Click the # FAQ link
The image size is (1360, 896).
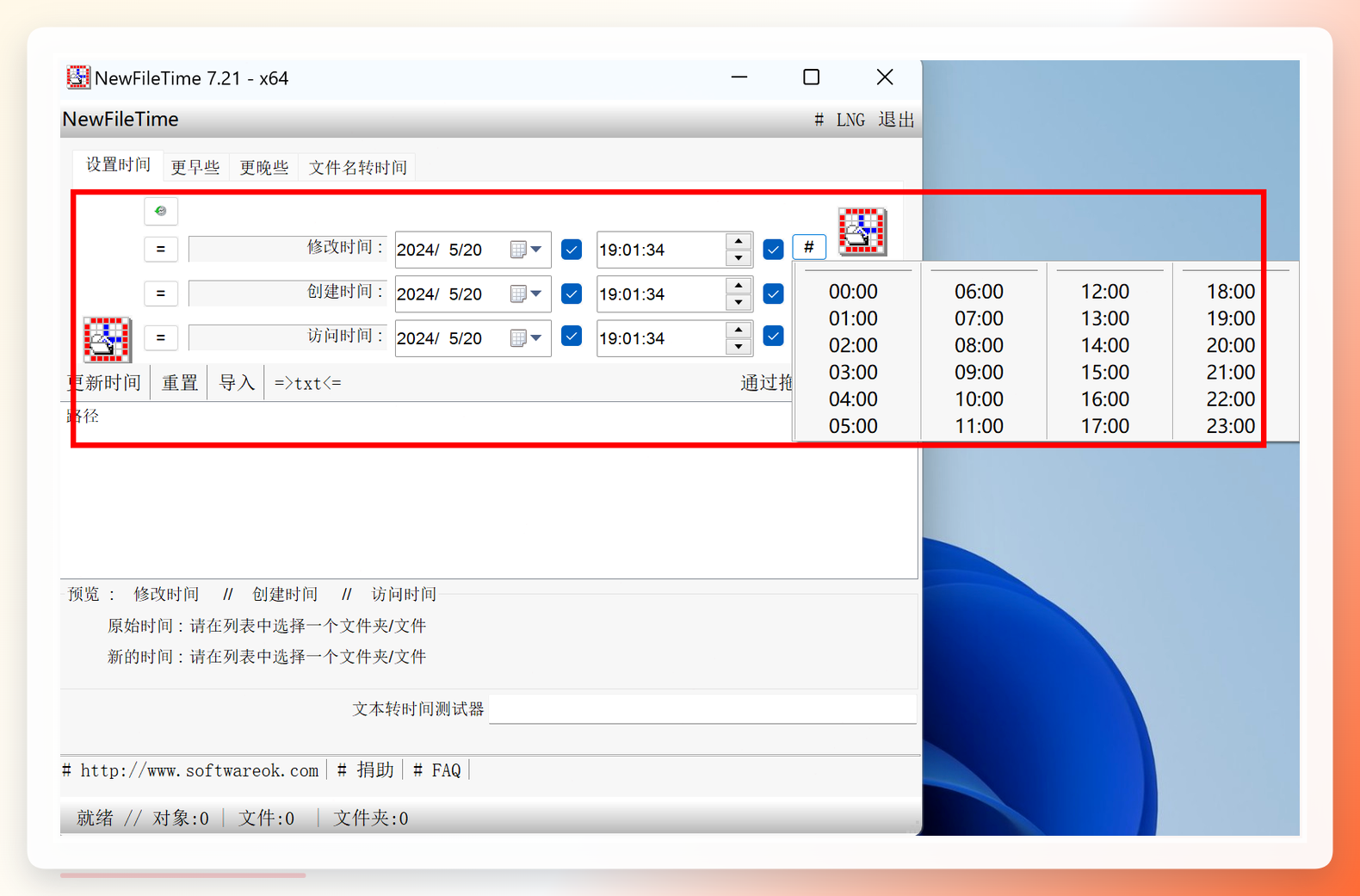tap(437, 770)
